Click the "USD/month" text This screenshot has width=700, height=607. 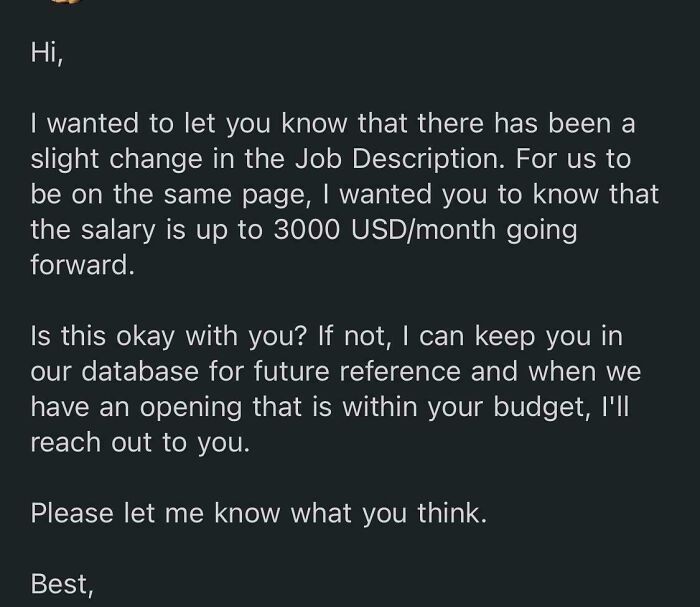pos(424,229)
